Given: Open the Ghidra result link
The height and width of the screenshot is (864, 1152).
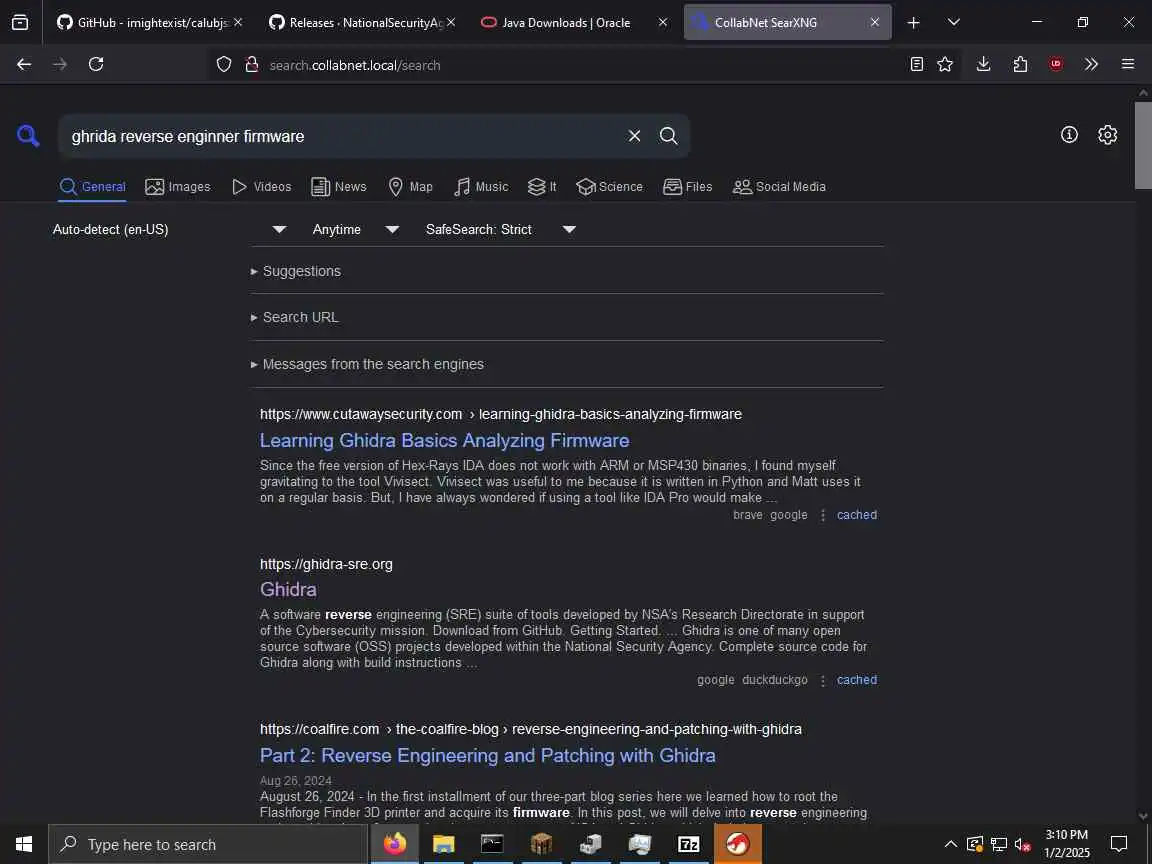Looking at the screenshot, I should (x=288, y=589).
